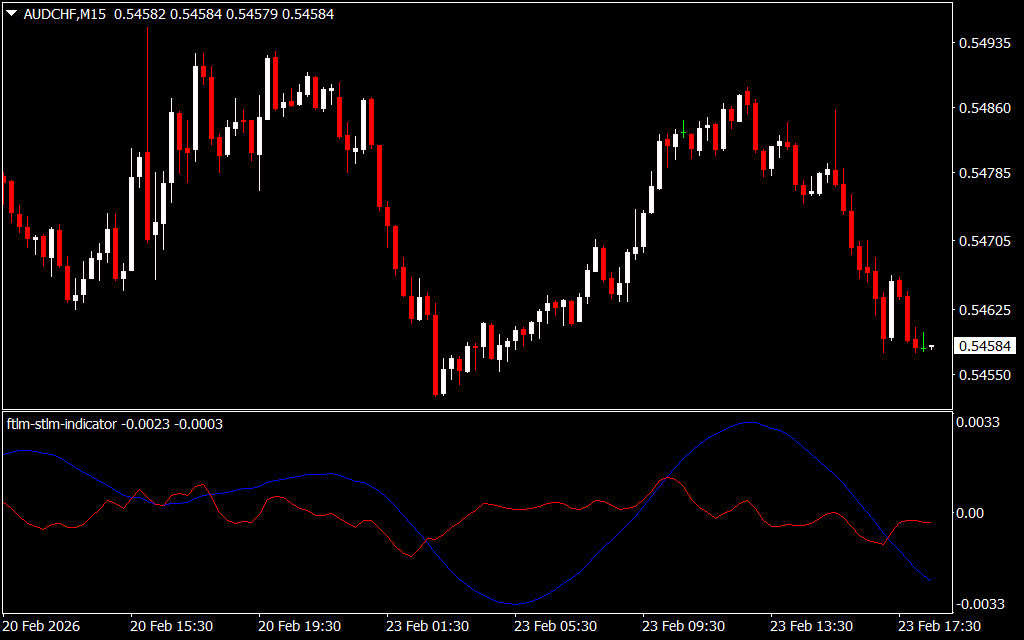
Task: Click the 20 Feb 2026 date label
Action: [x=42, y=626]
